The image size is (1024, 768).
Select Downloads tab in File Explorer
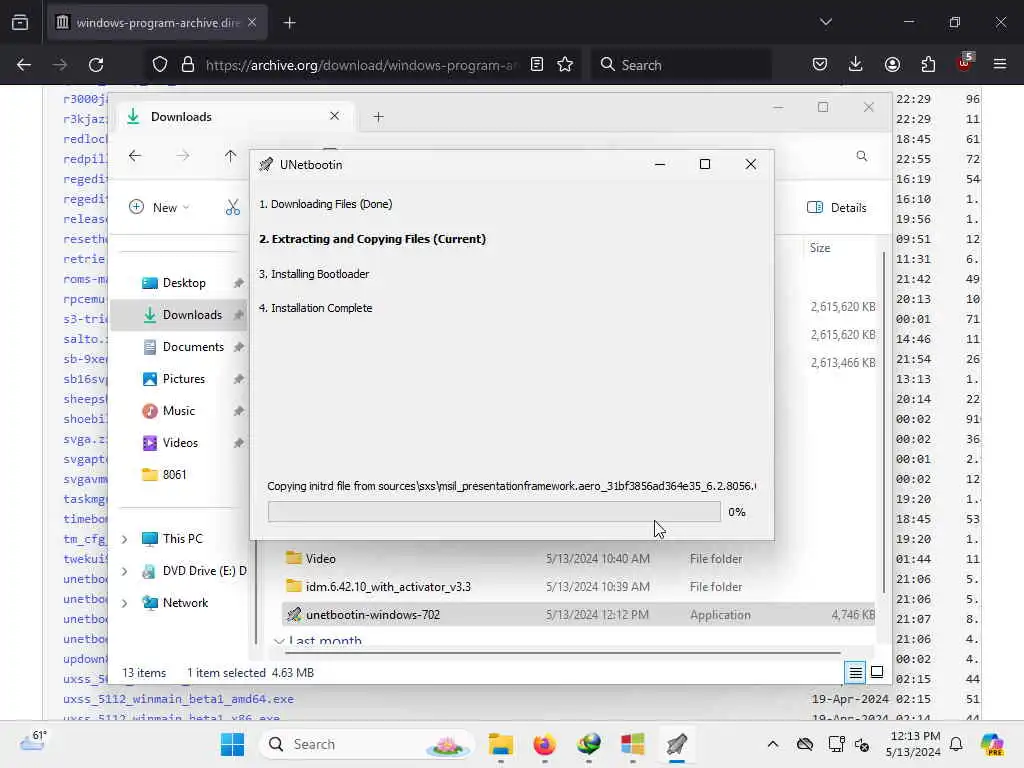235,117
